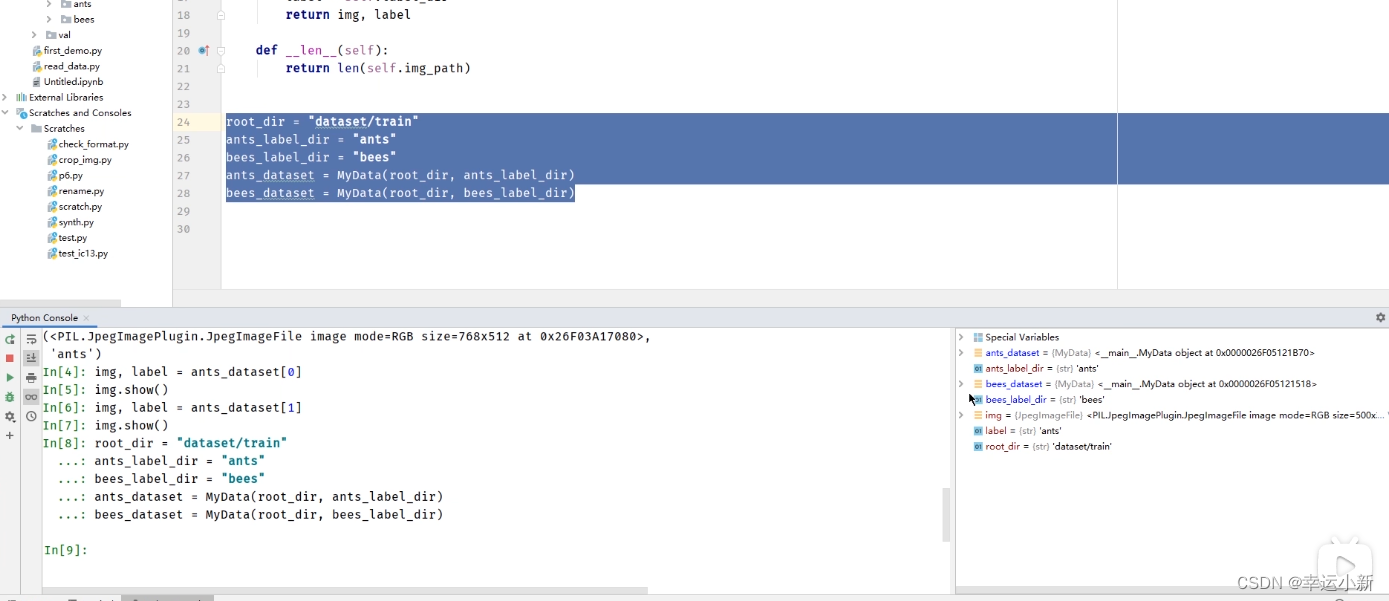1389x601 pixels.
Task: Expand img variable details
Action: click(961, 415)
